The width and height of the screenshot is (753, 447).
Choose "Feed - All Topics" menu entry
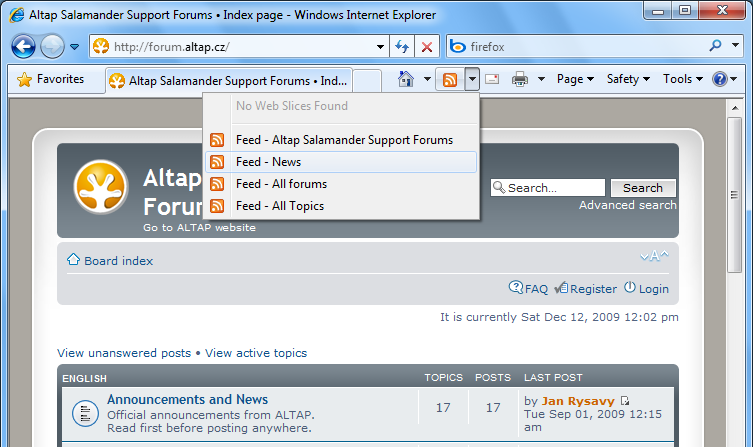pyautogui.click(x=279, y=206)
